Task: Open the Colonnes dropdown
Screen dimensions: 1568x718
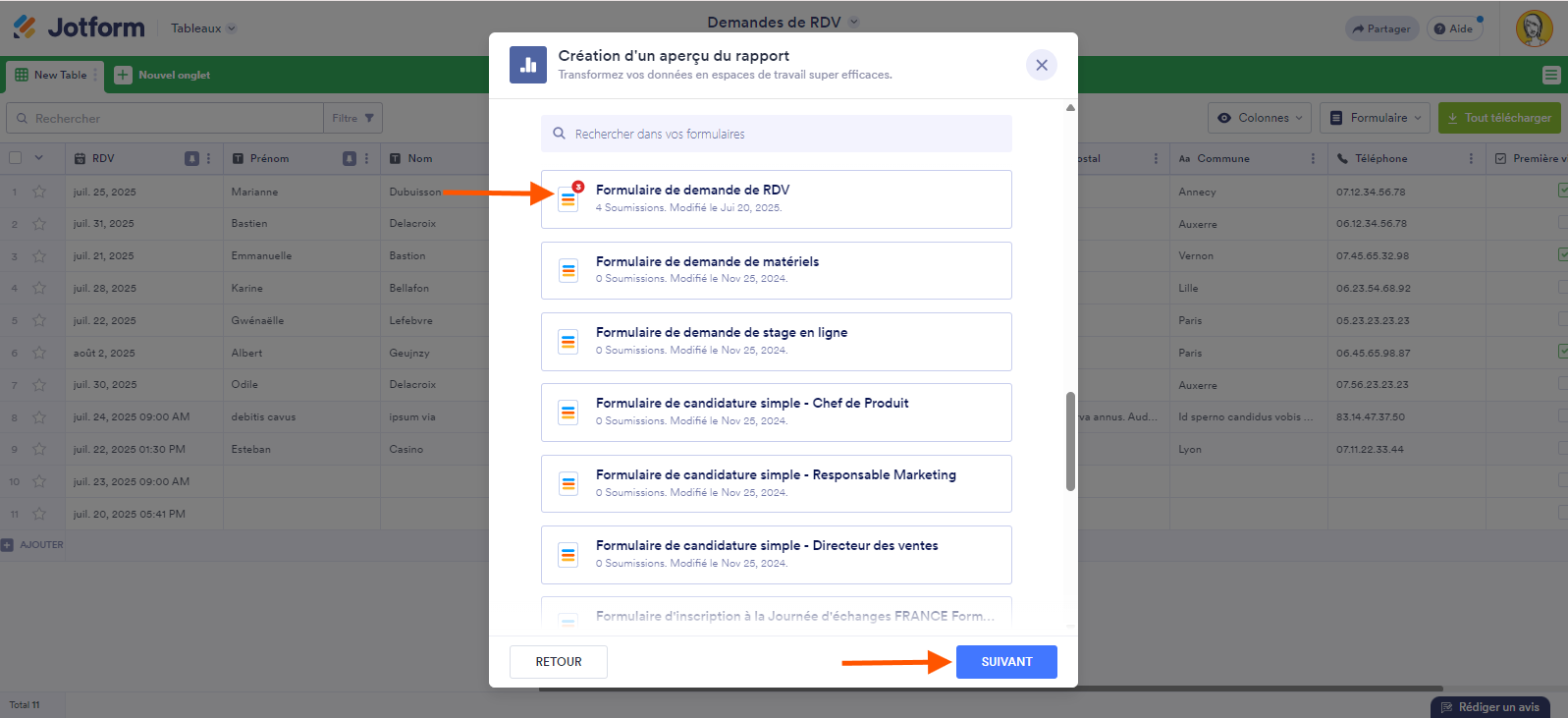Action: point(1261,118)
